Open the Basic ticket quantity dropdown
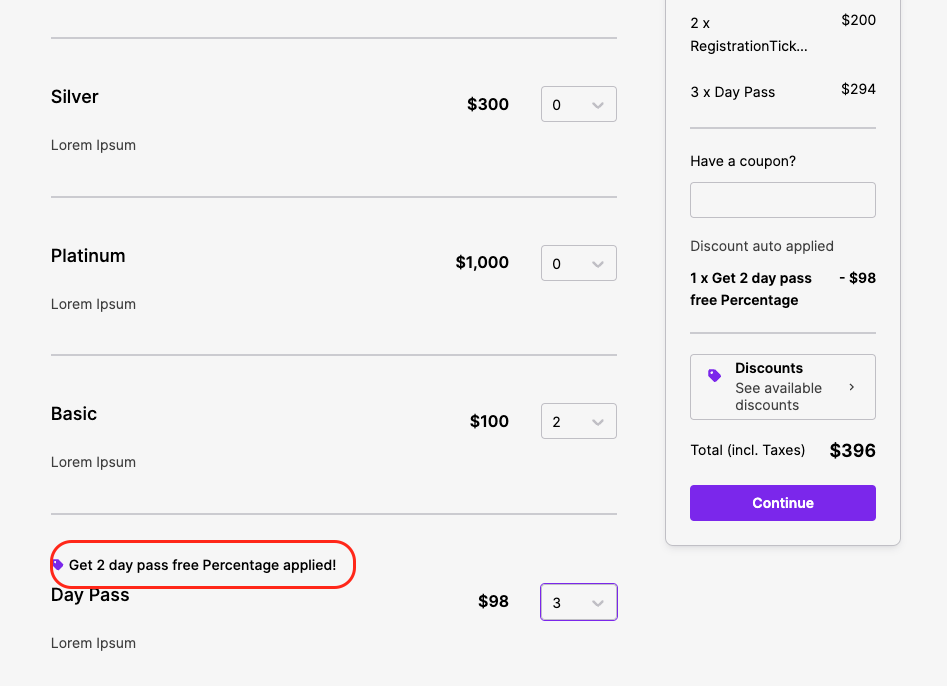The height and width of the screenshot is (686, 947). point(578,422)
